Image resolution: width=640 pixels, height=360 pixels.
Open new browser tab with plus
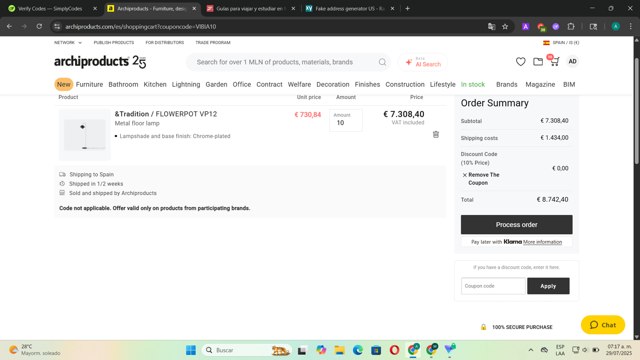(x=407, y=9)
